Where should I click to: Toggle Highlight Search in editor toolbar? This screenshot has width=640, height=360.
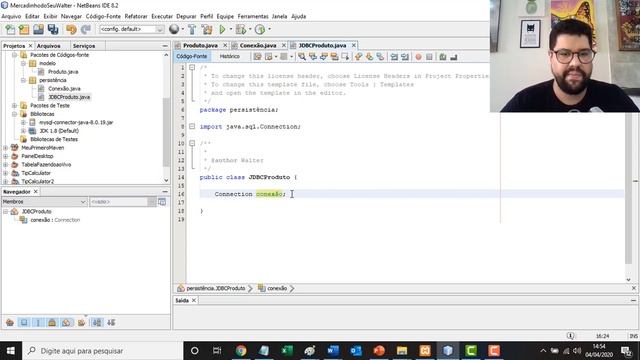pos(335,57)
